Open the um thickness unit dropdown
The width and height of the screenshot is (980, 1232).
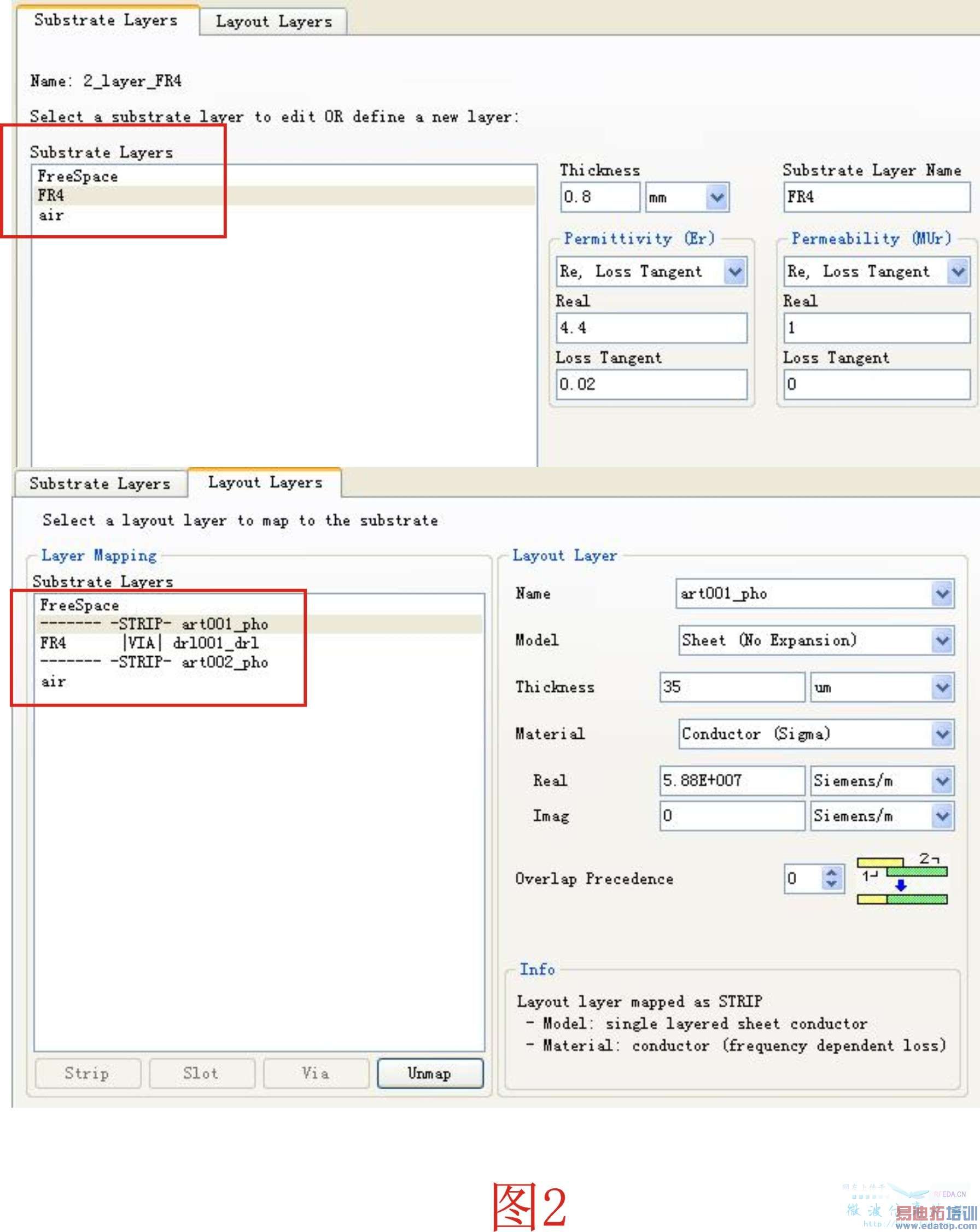(x=882, y=687)
